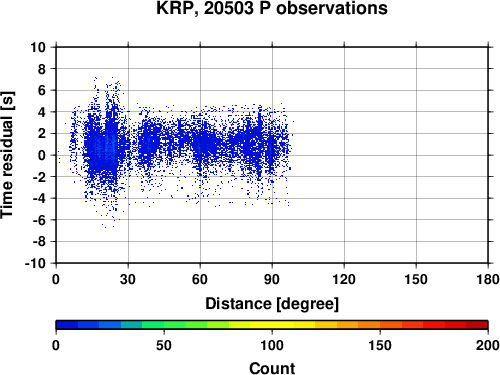Click the y-axis tick label 0
The image size is (500, 375).
click(42, 155)
